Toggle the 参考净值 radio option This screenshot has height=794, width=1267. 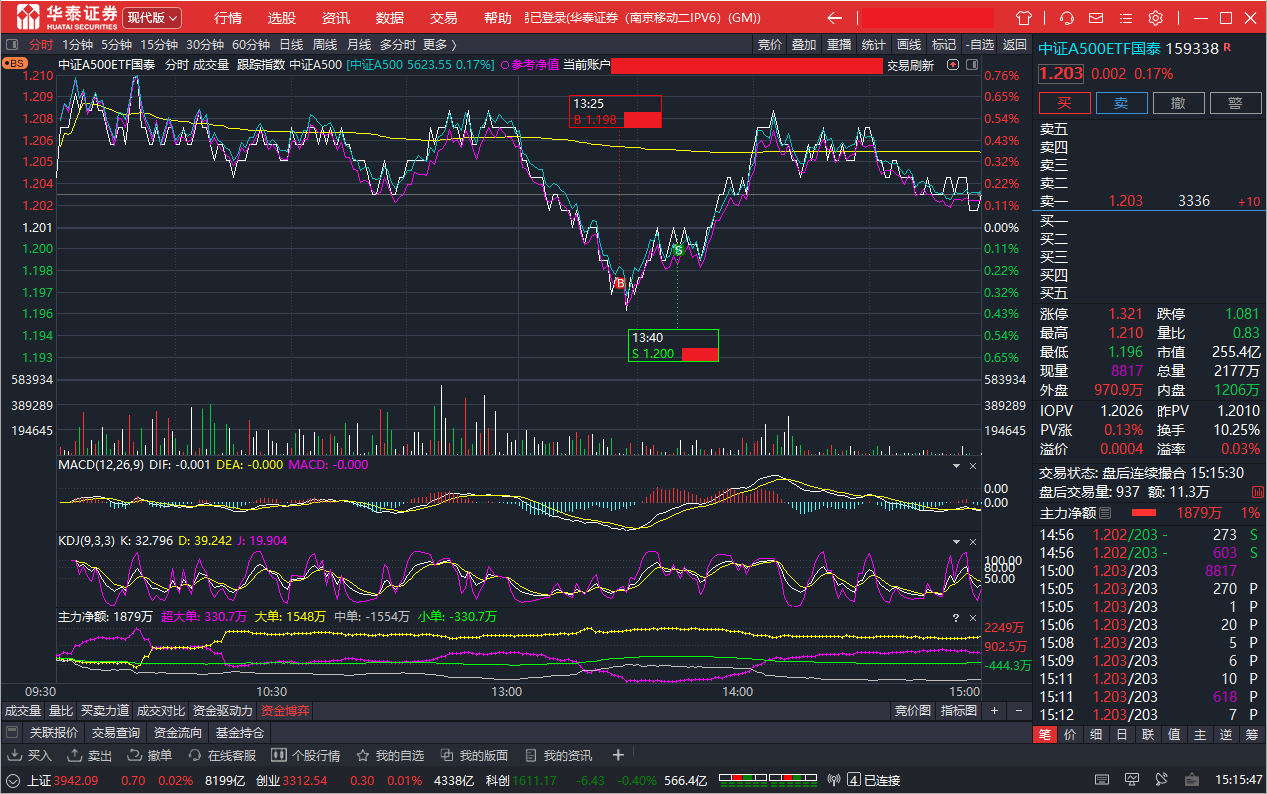530,65
